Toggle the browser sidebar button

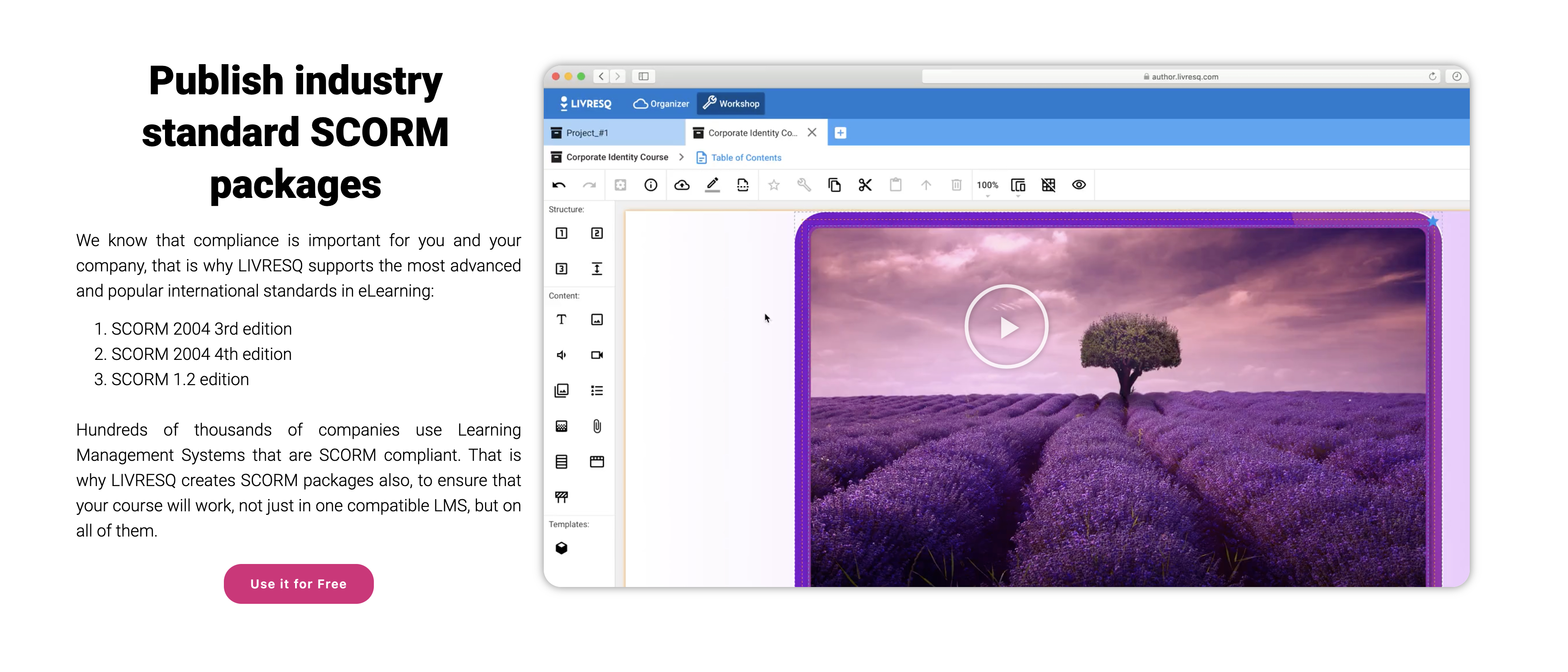tap(643, 76)
